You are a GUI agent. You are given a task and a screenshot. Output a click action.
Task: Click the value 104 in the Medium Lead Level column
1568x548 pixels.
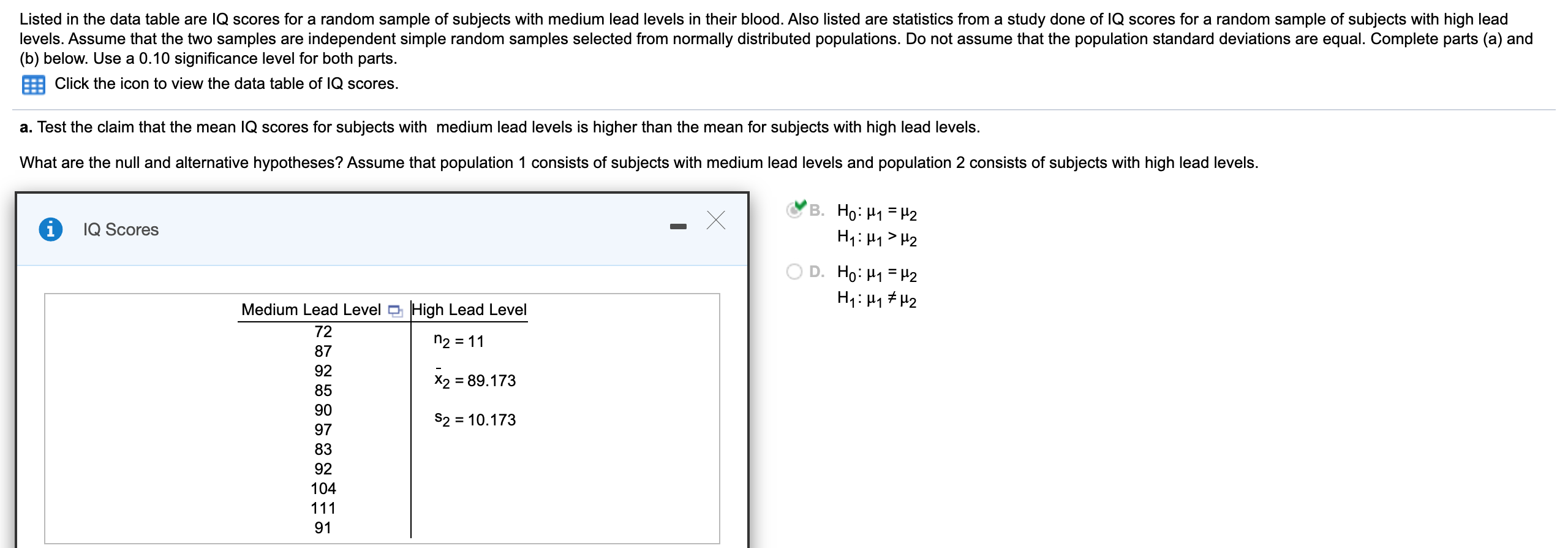click(x=322, y=488)
